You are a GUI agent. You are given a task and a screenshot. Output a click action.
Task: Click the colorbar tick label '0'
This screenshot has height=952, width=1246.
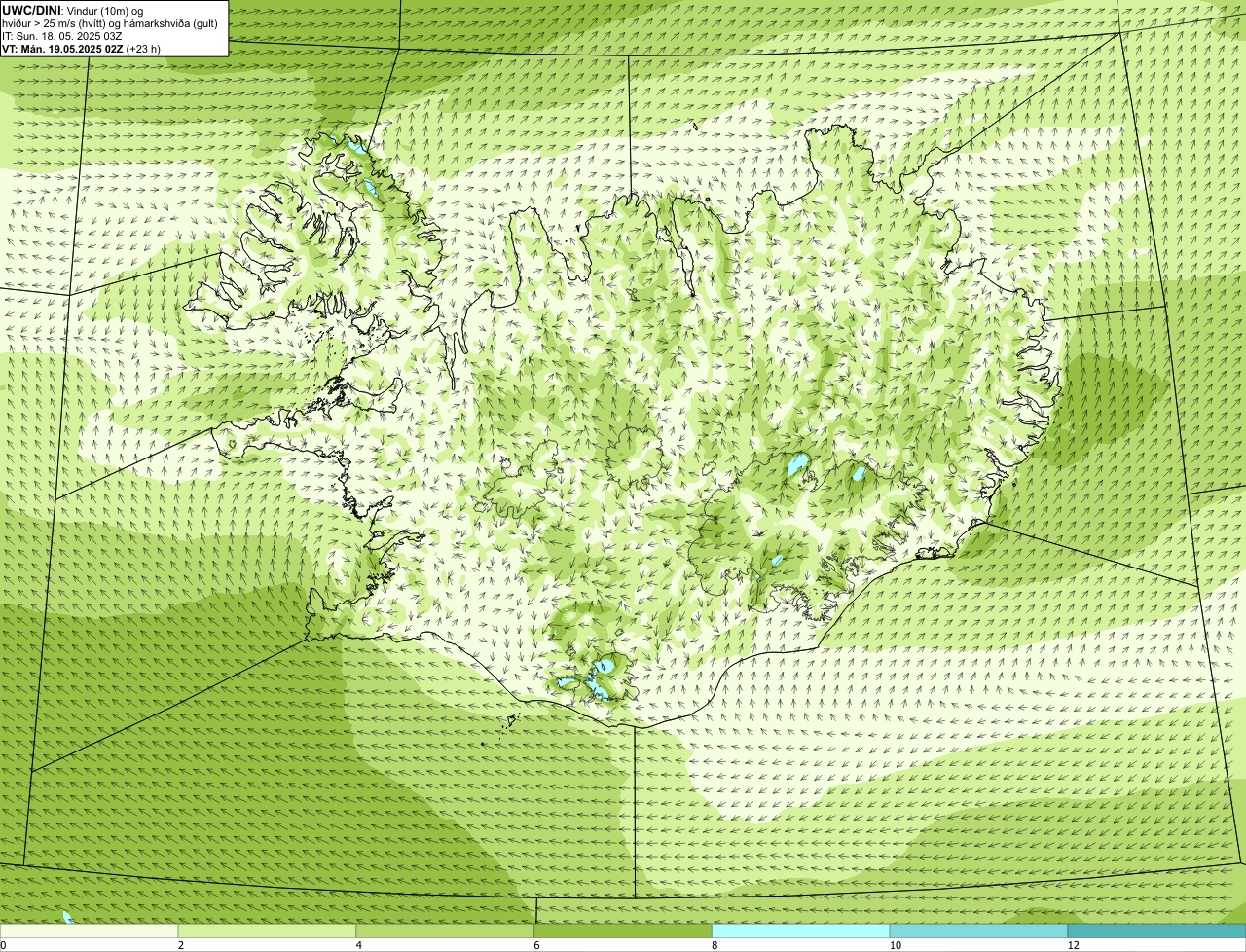pos(3,945)
